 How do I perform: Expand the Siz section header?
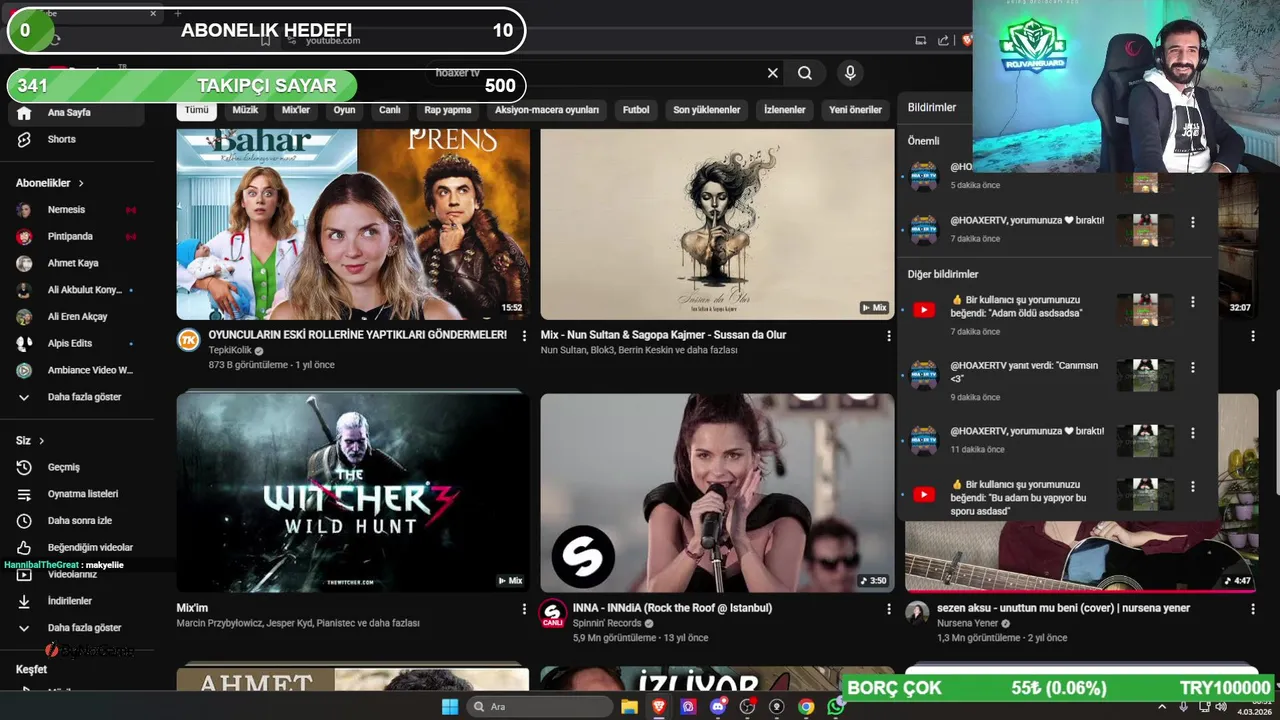(30, 441)
